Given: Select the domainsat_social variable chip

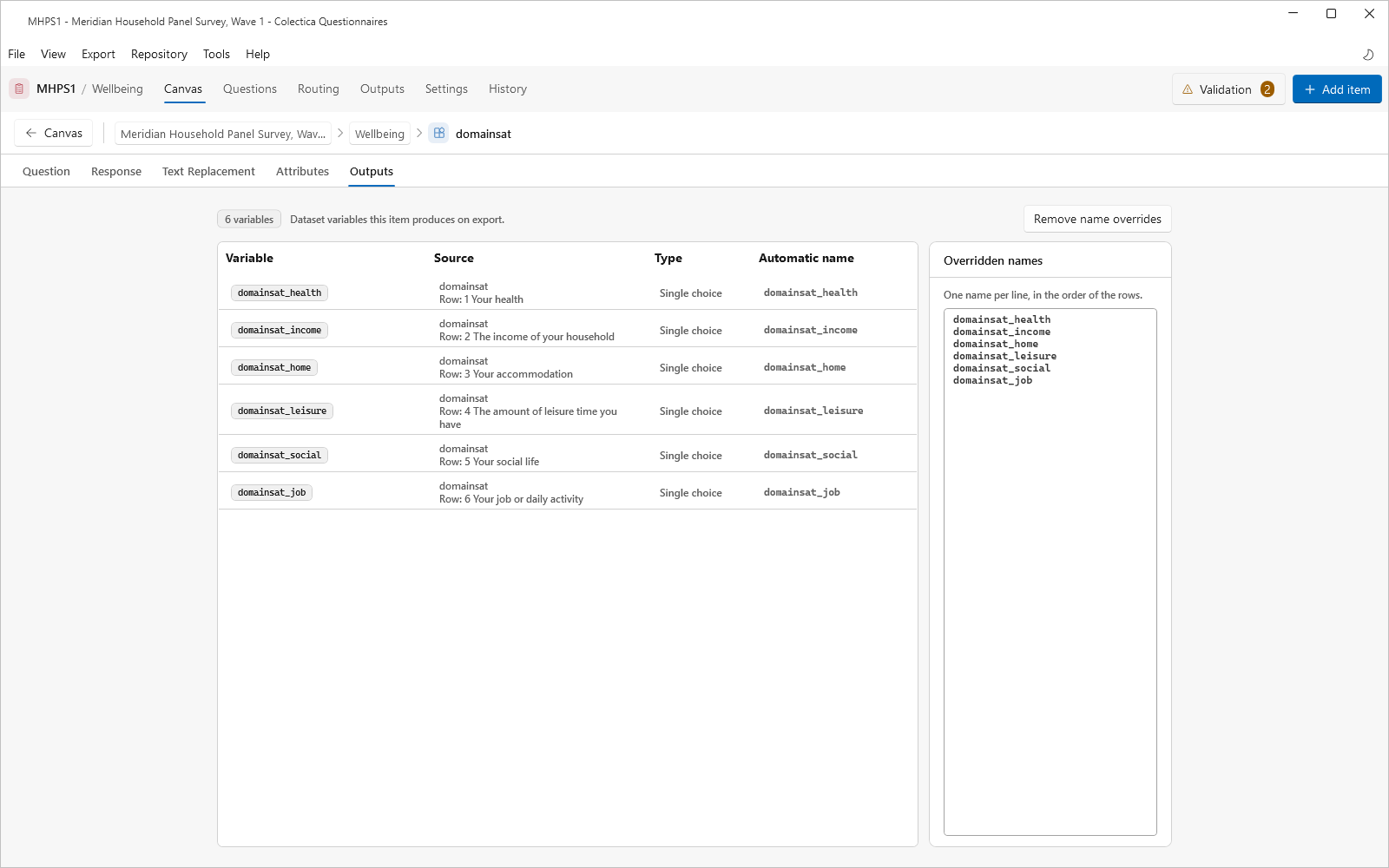Looking at the screenshot, I should pos(280,456).
